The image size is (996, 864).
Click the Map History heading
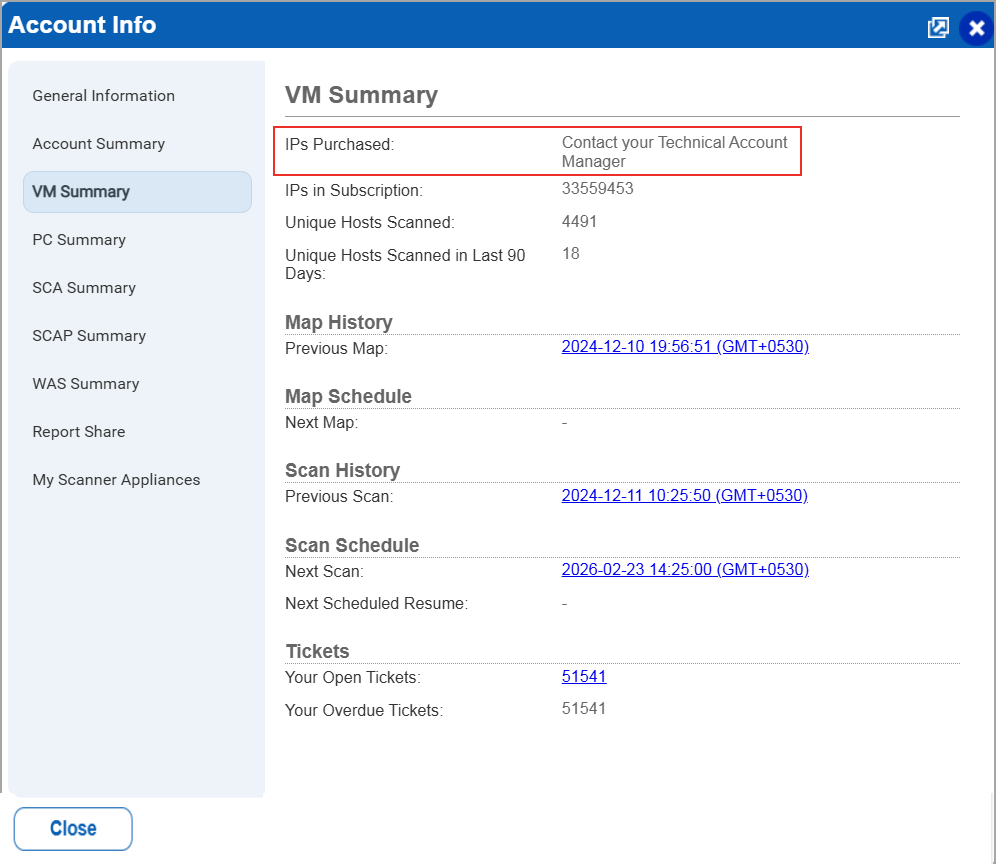339,322
